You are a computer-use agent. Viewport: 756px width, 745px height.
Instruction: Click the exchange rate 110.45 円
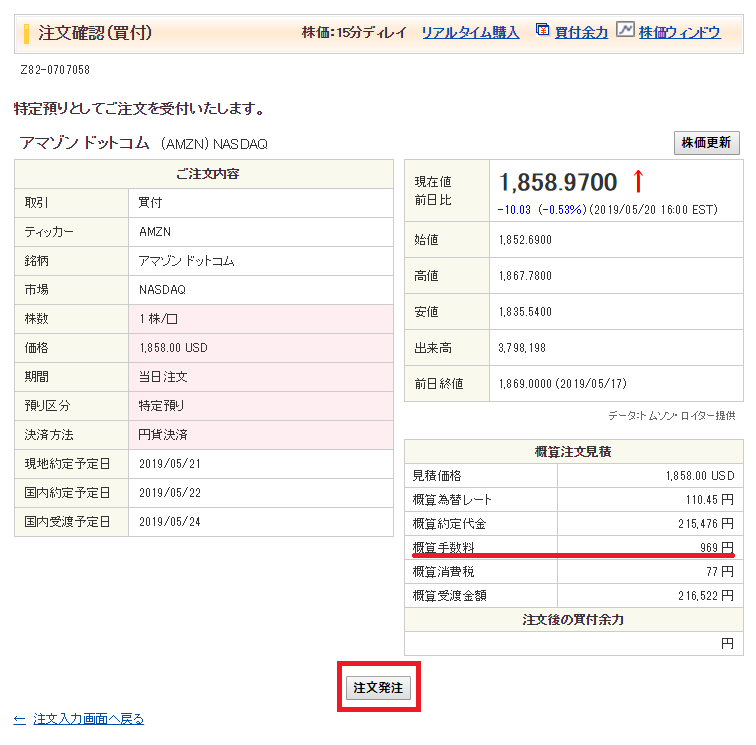710,500
